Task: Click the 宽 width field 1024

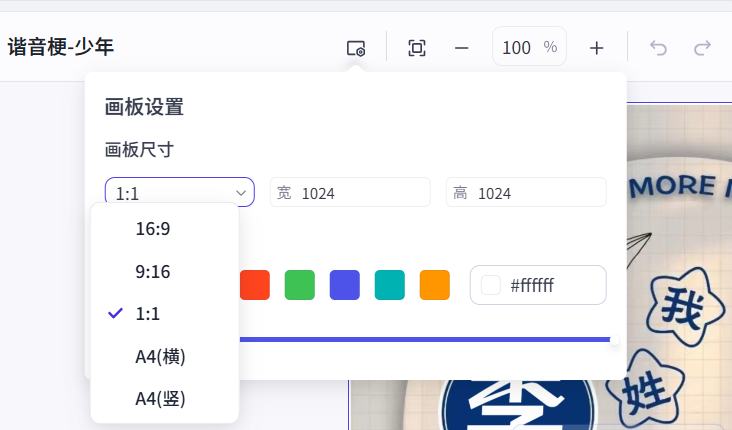Action: click(350, 192)
